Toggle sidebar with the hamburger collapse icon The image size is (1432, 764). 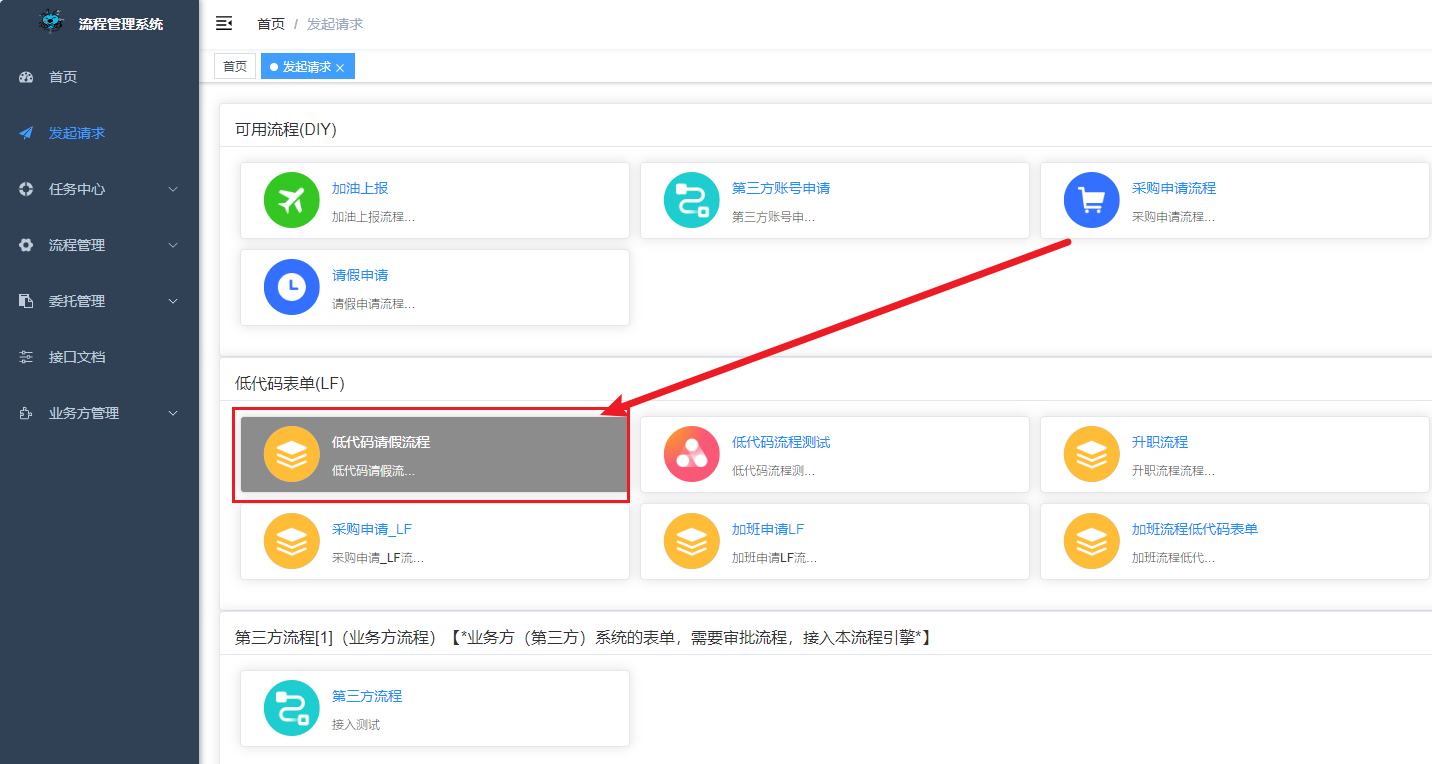[x=224, y=23]
